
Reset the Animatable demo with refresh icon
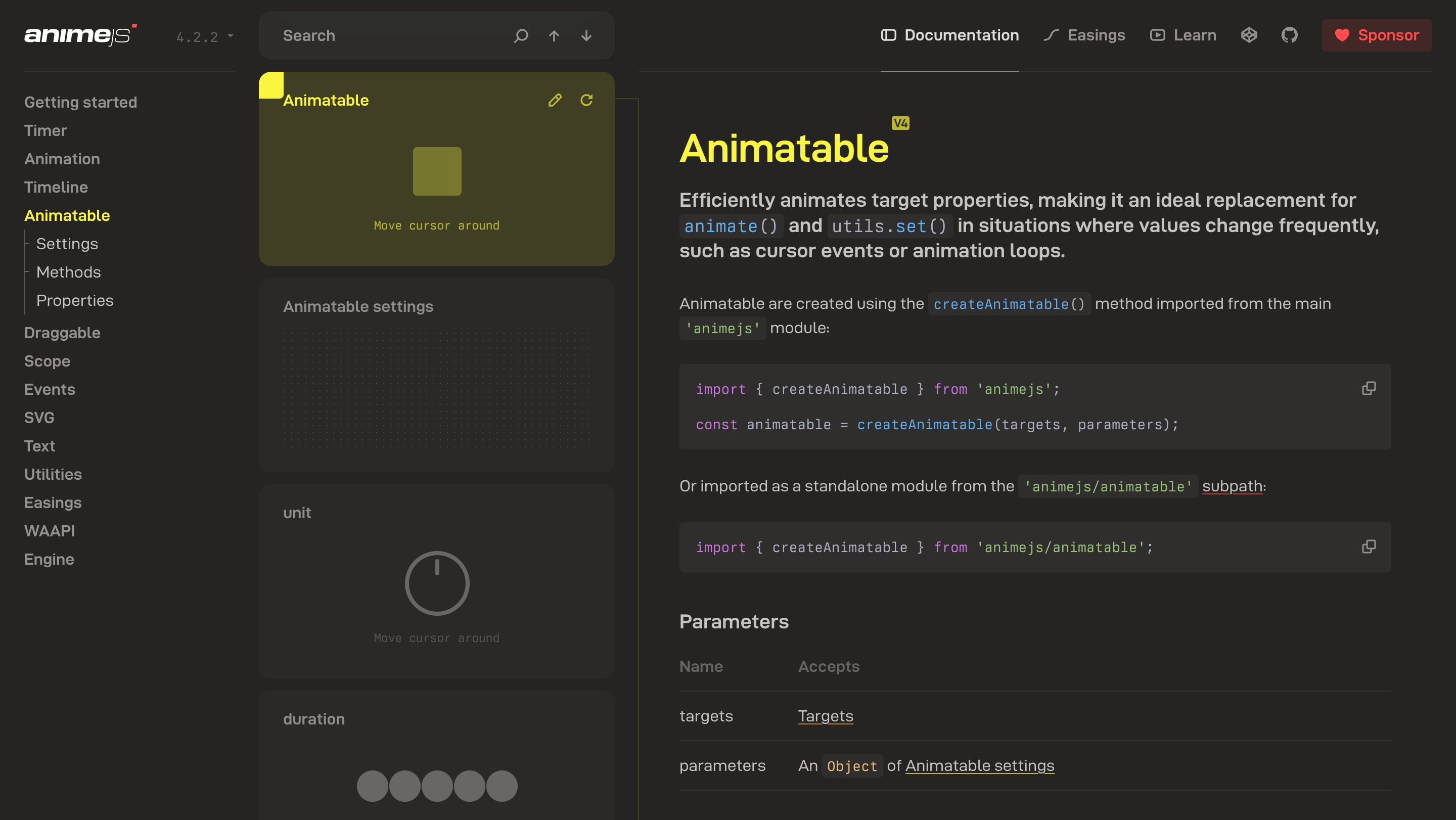586,100
